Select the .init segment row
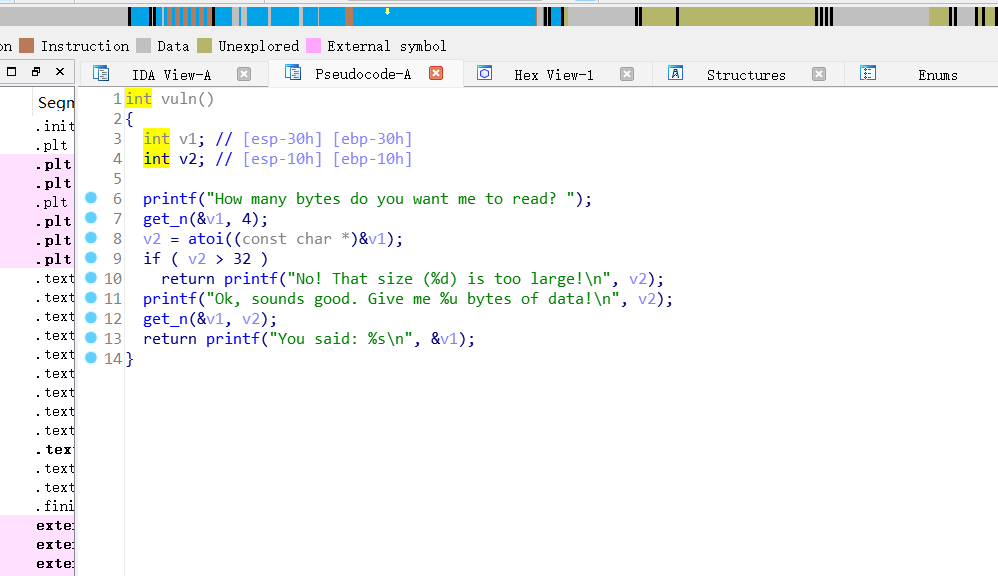The width and height of the screenshot is (998, 576). tap(55, 126)
